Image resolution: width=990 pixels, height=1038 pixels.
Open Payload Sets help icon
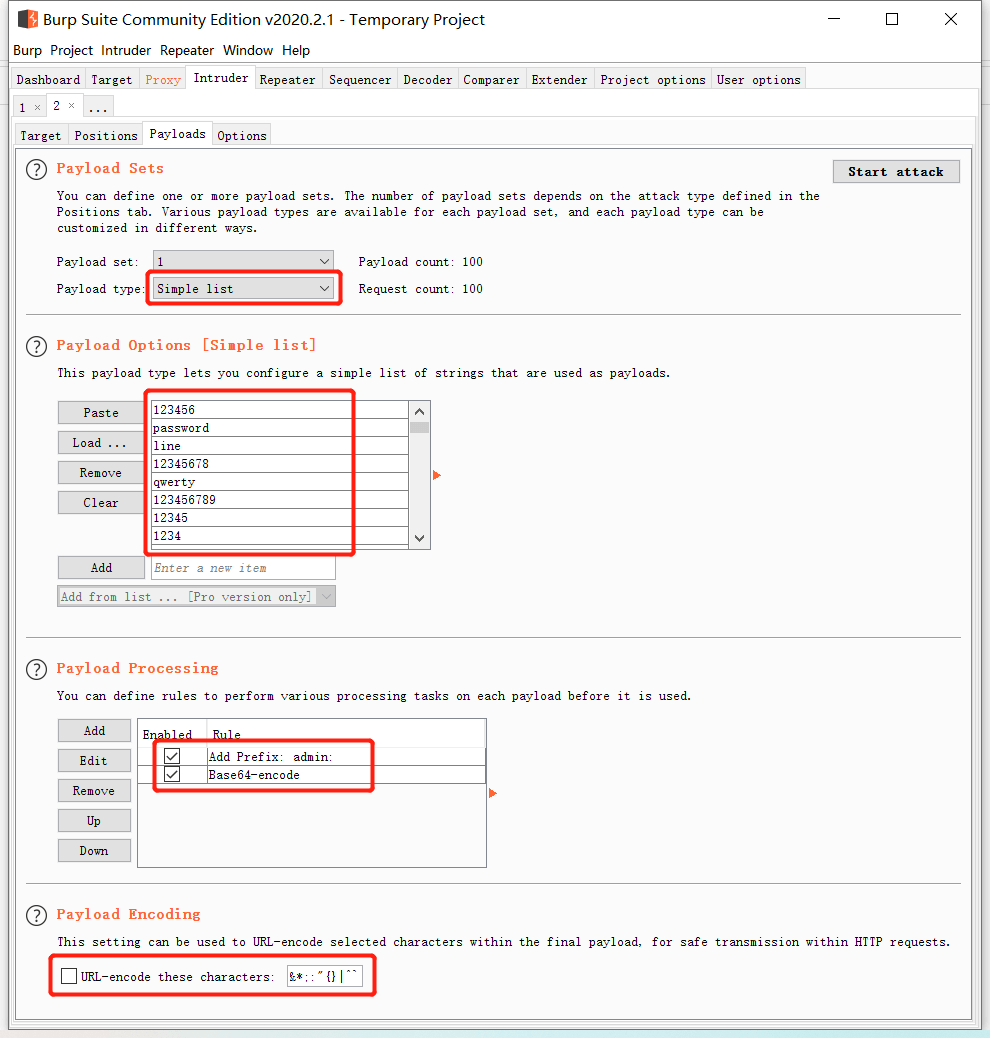[x=36, y=169]
